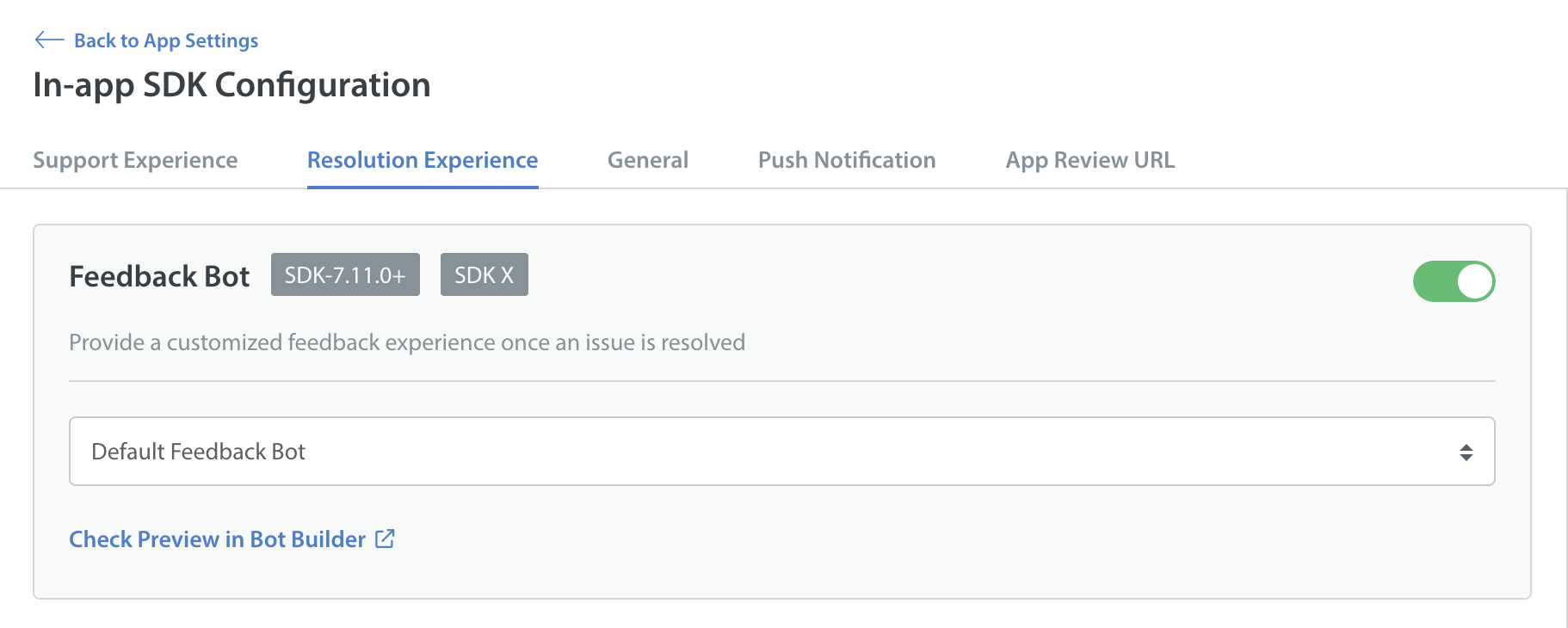Switch to the Support Experience tab

point(135,160)
